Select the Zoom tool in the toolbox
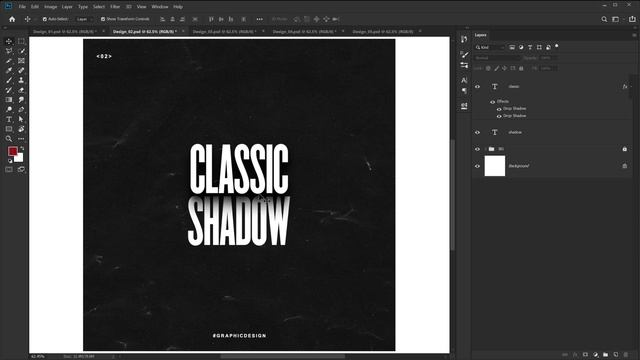This screenshot has width=640, height=360. (x=9, y=139)
